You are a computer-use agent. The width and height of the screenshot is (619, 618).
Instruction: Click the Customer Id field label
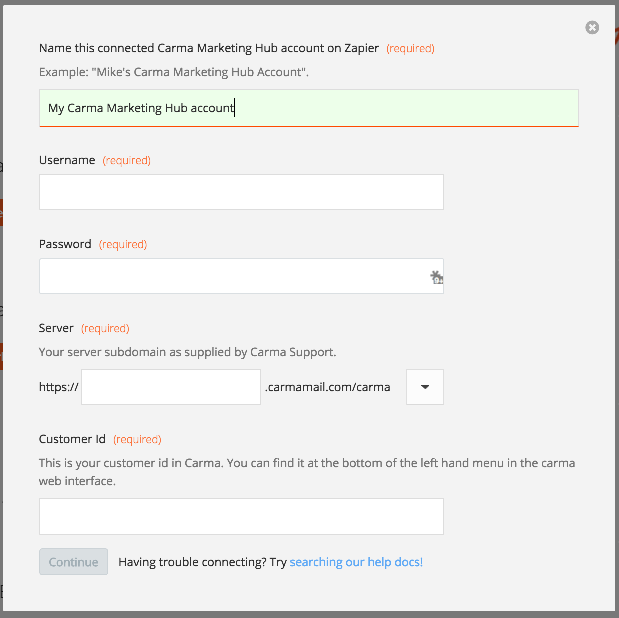pos(72,439)
